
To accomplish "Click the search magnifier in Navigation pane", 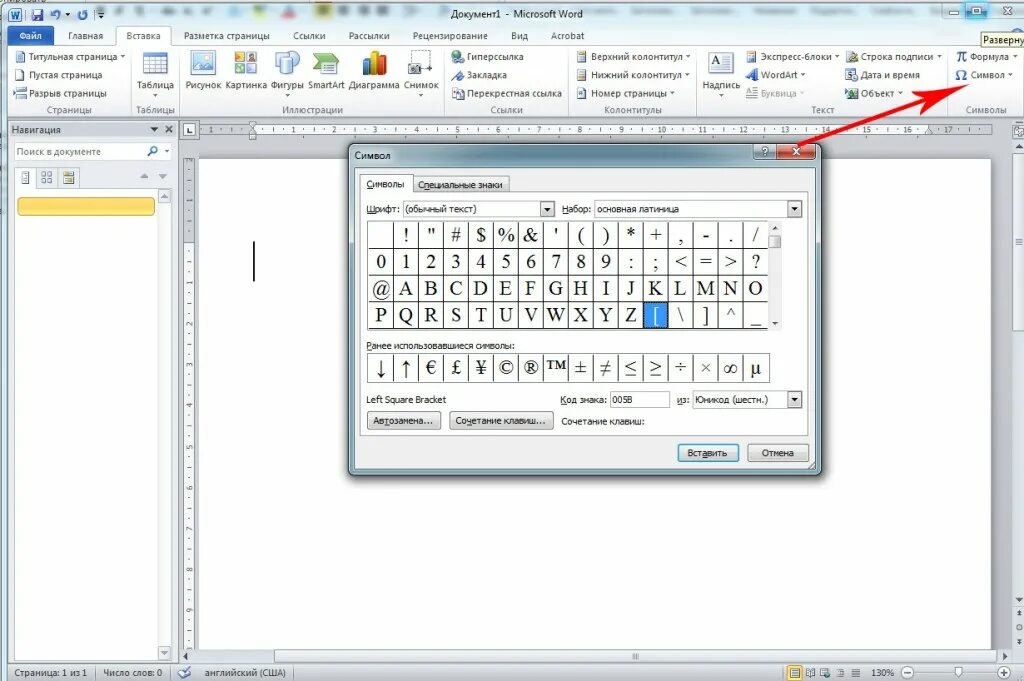I will tap(153, 151).
